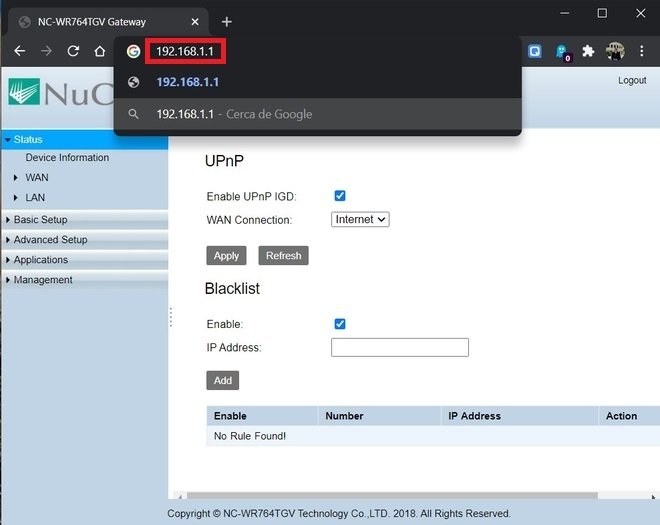Reload the page with the refresh icon
Viewport: 660px width, 525px height.
pos(73,51)
